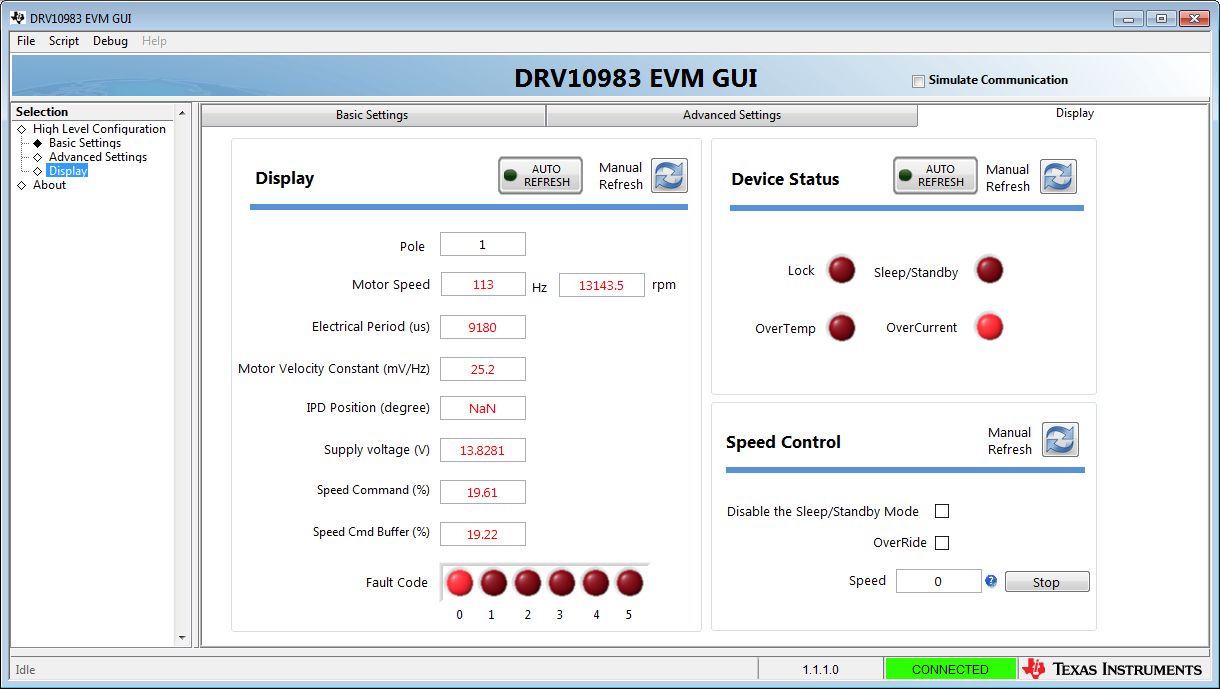
Task: Select About in Selection tree
Action: 49,185
